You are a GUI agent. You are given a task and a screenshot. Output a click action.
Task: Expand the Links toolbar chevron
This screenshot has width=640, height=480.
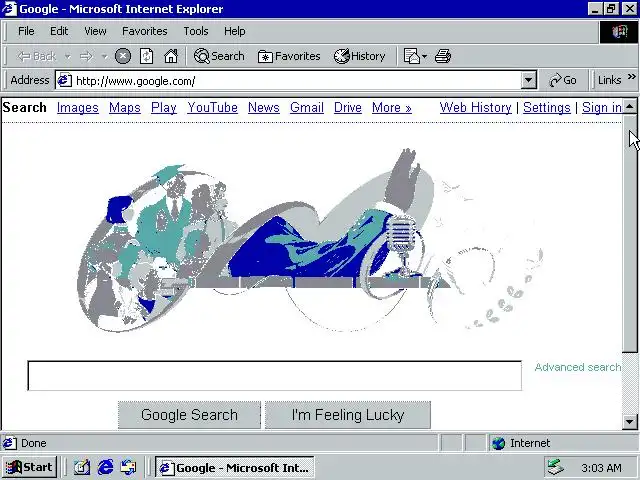coord(631,76)
